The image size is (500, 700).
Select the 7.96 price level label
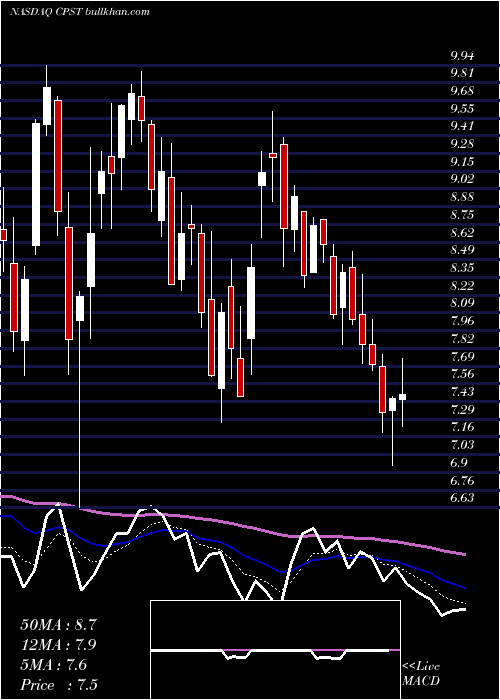[x=462, y=321]
